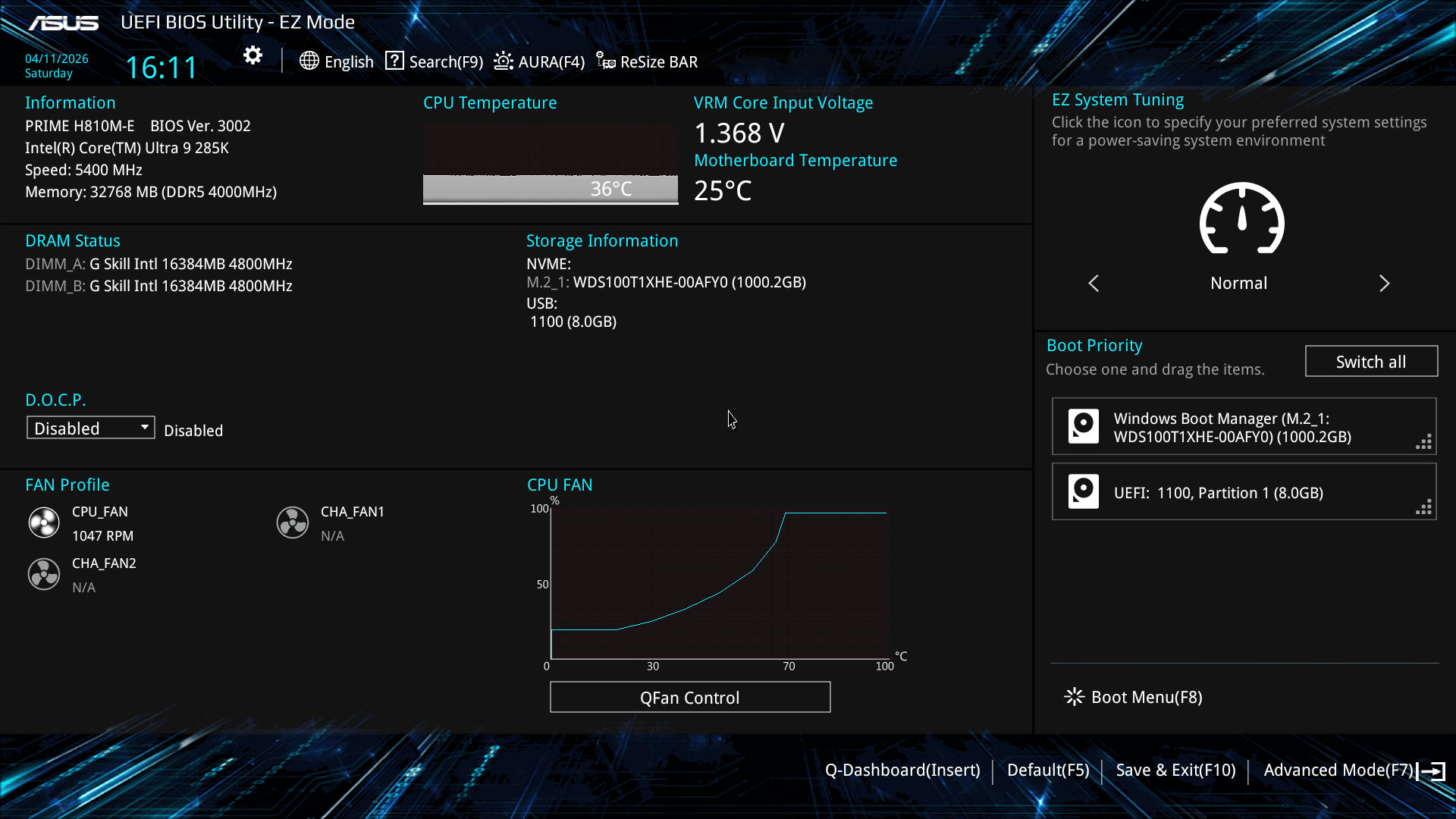
Task: Open the settings gear icon
Action: tap(253, 55)
